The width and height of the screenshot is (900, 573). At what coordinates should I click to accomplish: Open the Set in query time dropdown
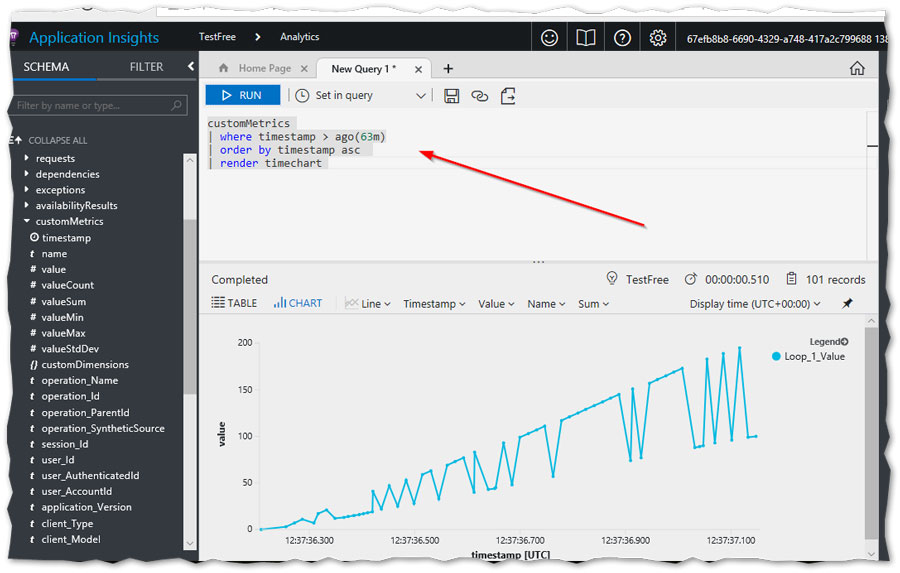(x=361, y=96)
